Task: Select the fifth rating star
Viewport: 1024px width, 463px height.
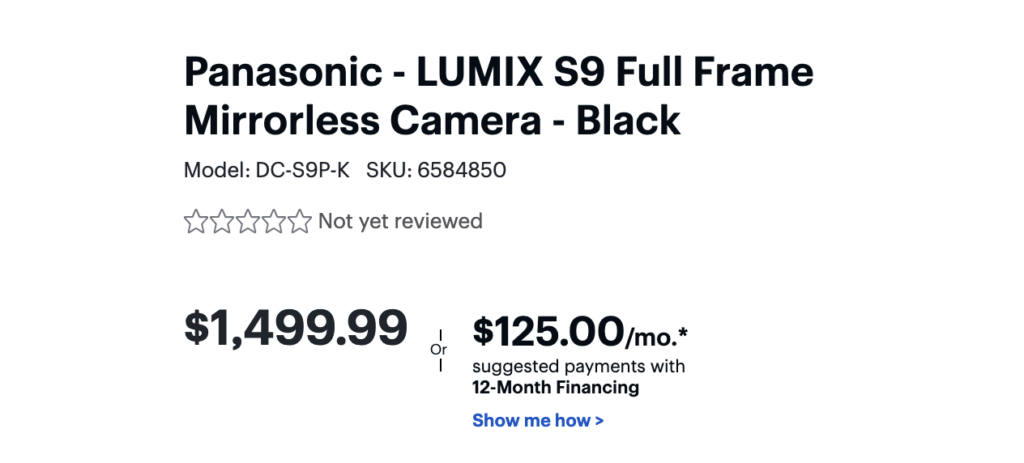Action: 299,221
